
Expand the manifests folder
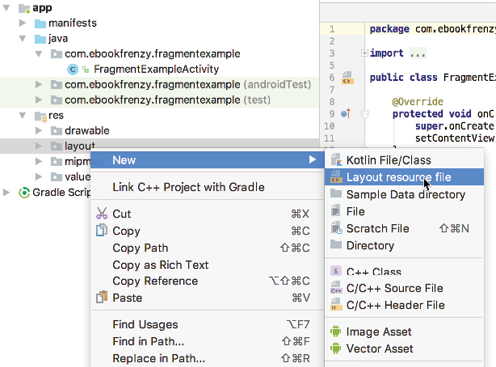pyautogui.click(x=22, y=23)
